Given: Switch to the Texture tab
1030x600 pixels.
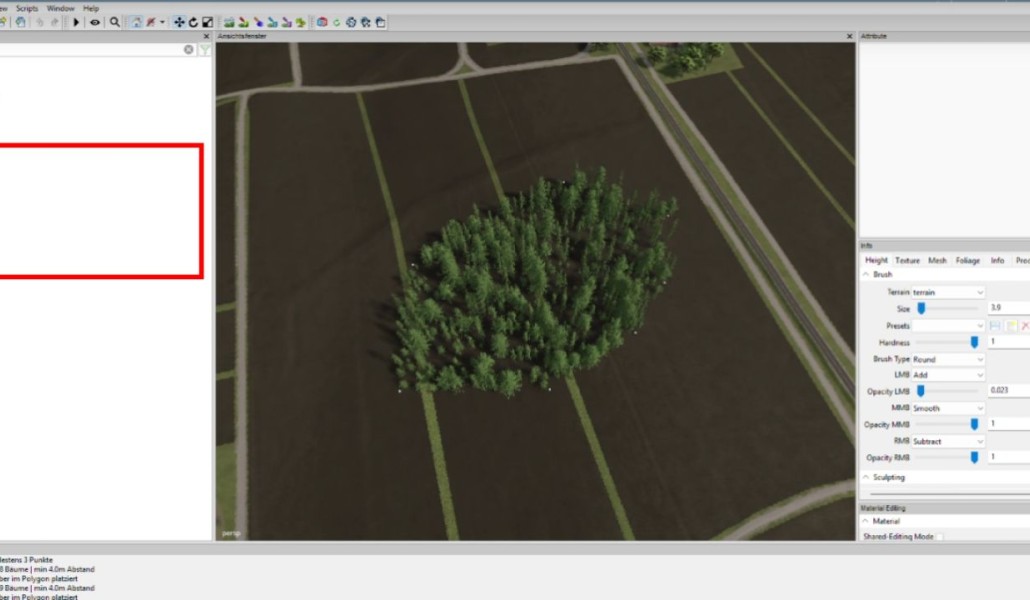Looking at the screenshot, I should pos(907,260).
